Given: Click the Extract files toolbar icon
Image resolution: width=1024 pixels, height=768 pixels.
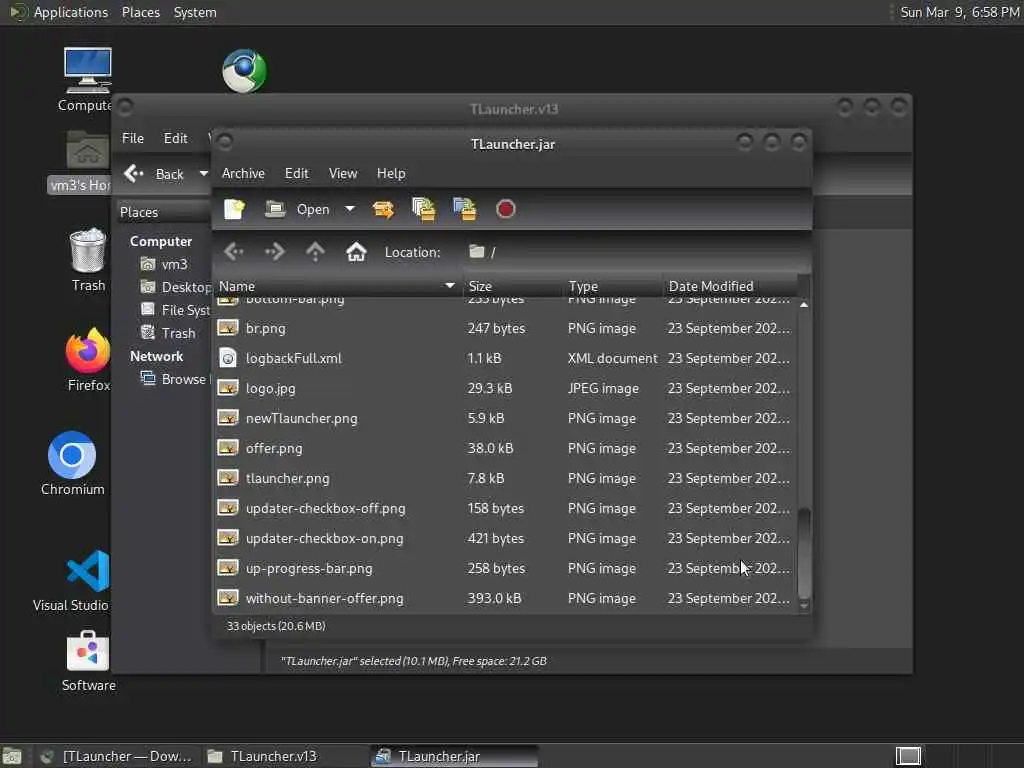Looking at the screenshot, I should pyautogui.click(x=383, y=209).
